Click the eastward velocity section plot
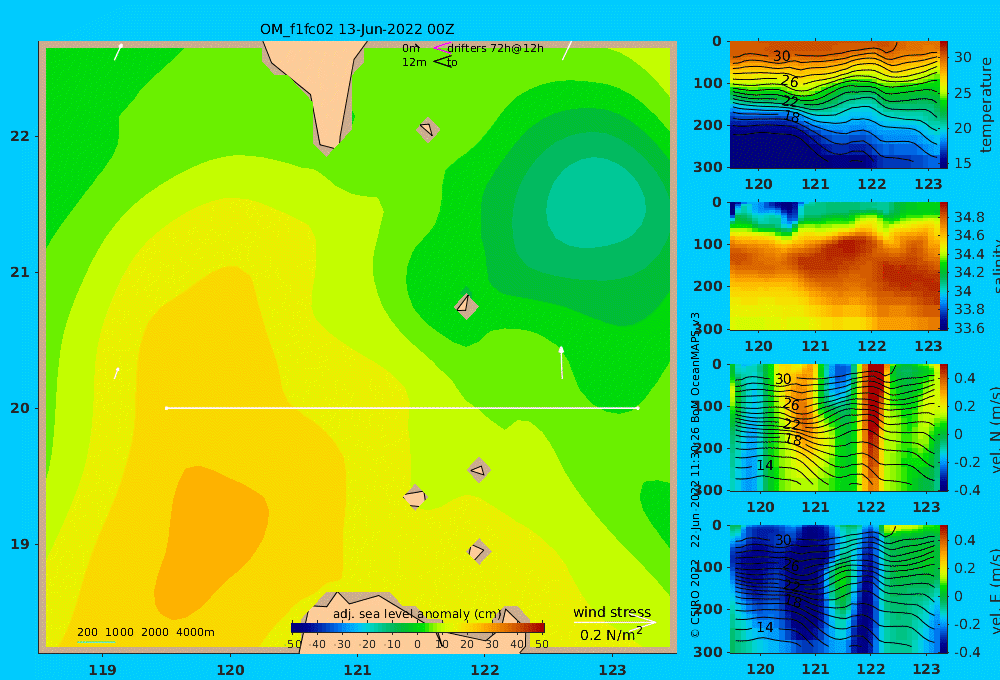Screen dimensions: 1000x680 coord(834,589)
